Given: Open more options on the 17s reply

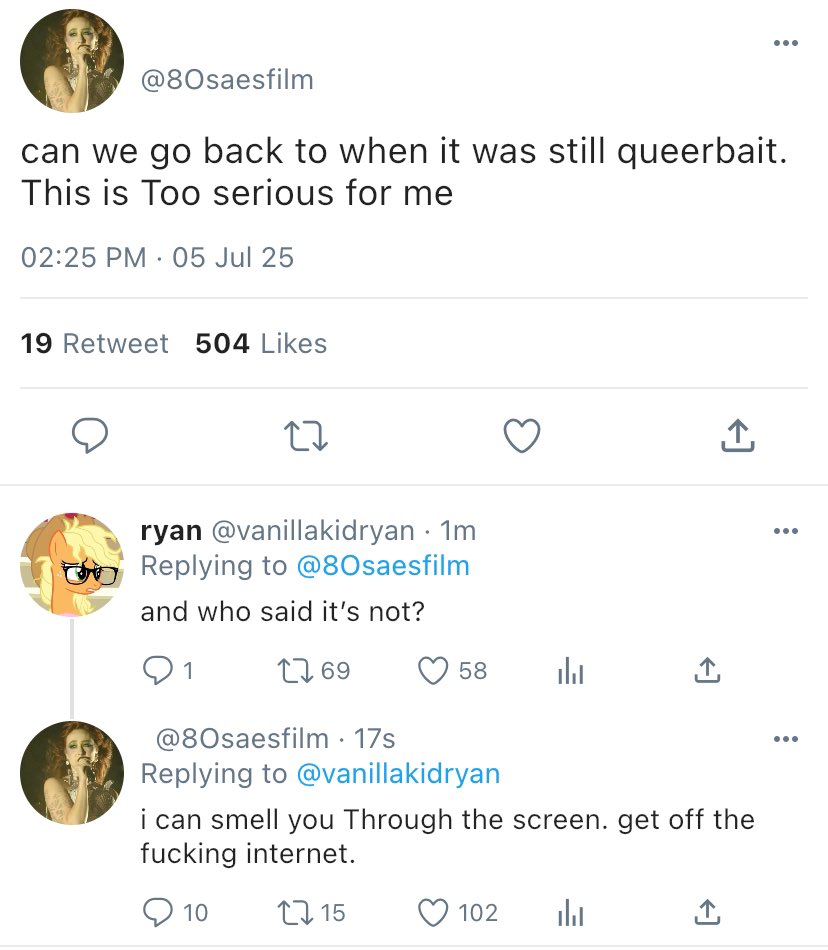Looking at the screenshot, I should 786,739.
